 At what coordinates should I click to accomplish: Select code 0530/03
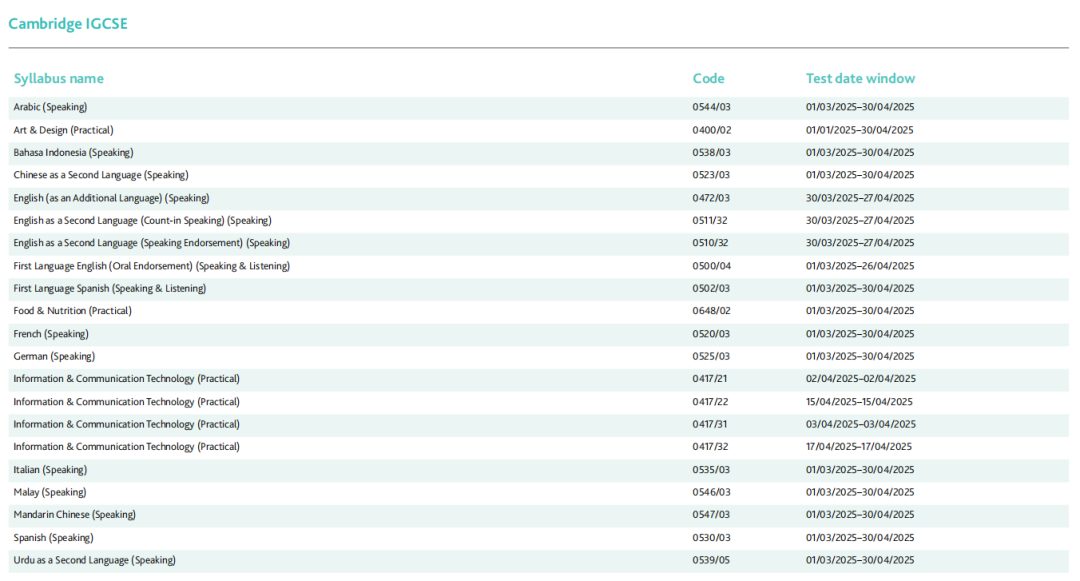[712, 538]
